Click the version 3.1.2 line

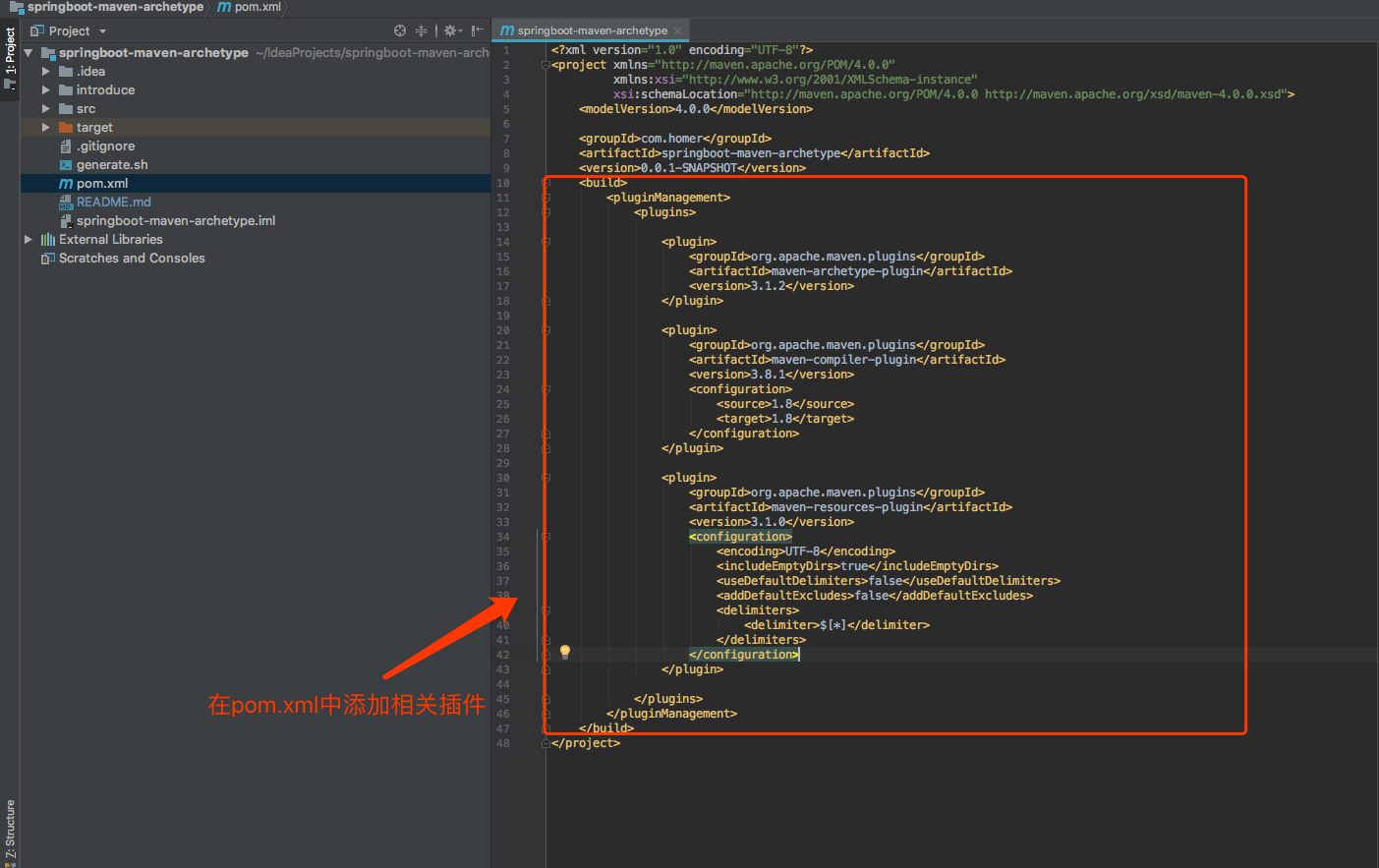click(x=772, y=286)
